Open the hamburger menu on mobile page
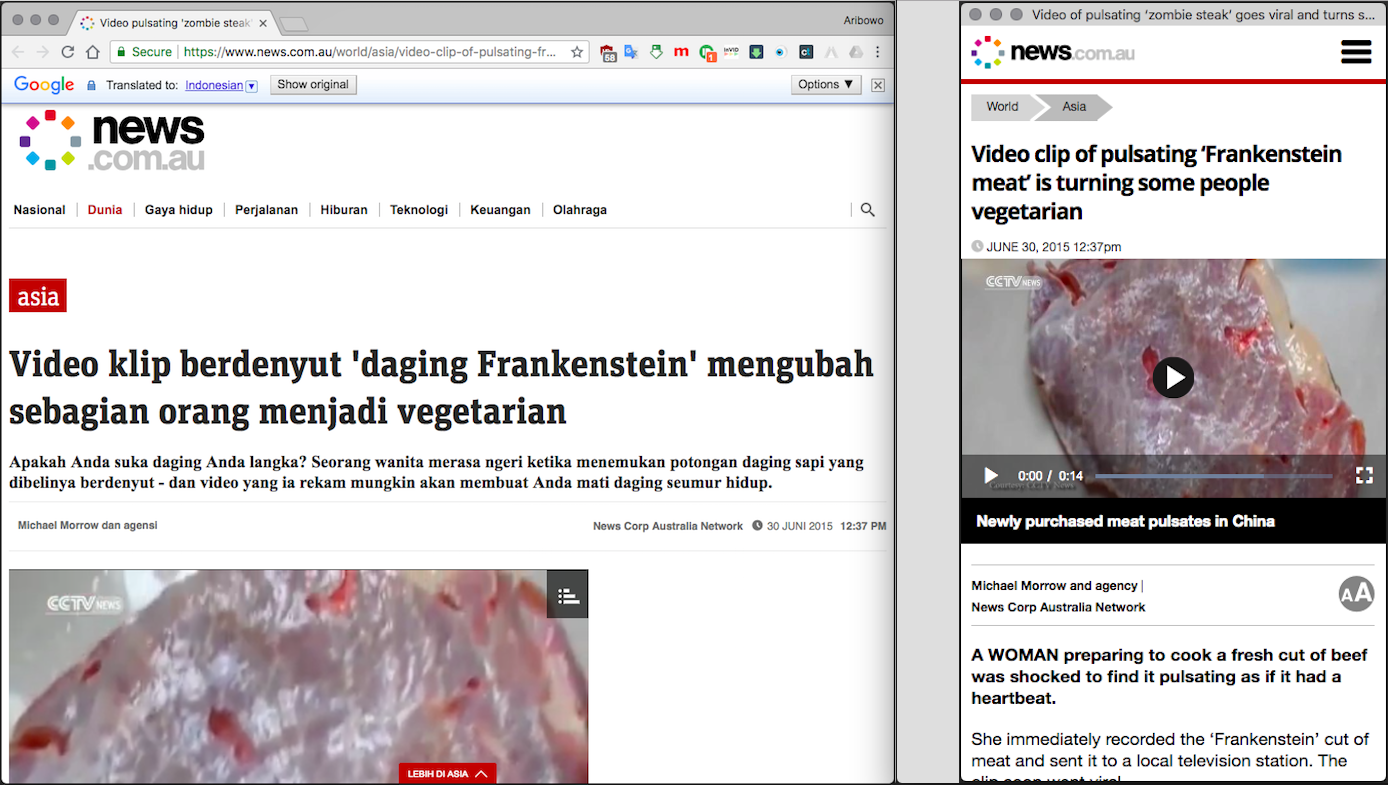Image resolution: width=1388 pixels, height=785 pixels. (1356, 52)
